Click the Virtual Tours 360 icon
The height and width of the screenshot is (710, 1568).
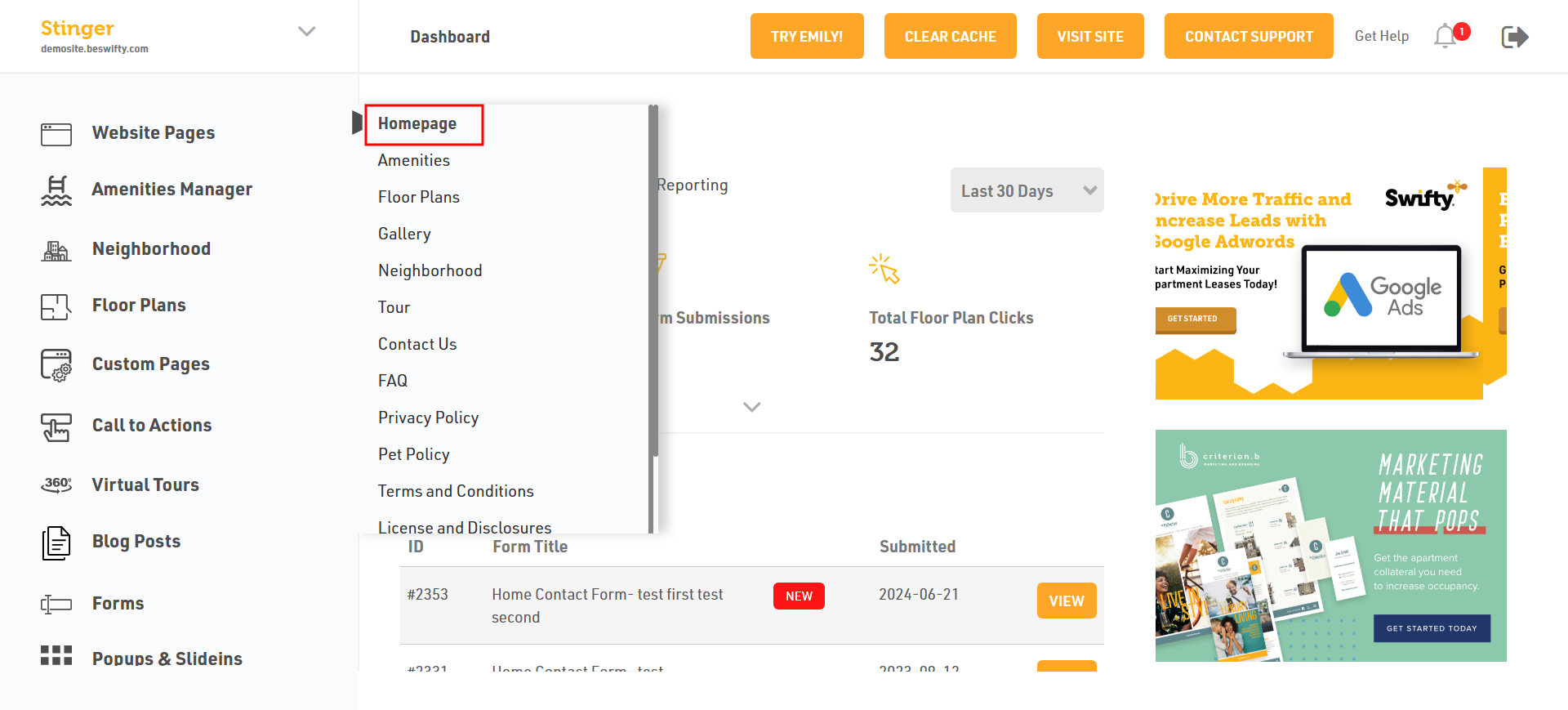coord(56,485)
